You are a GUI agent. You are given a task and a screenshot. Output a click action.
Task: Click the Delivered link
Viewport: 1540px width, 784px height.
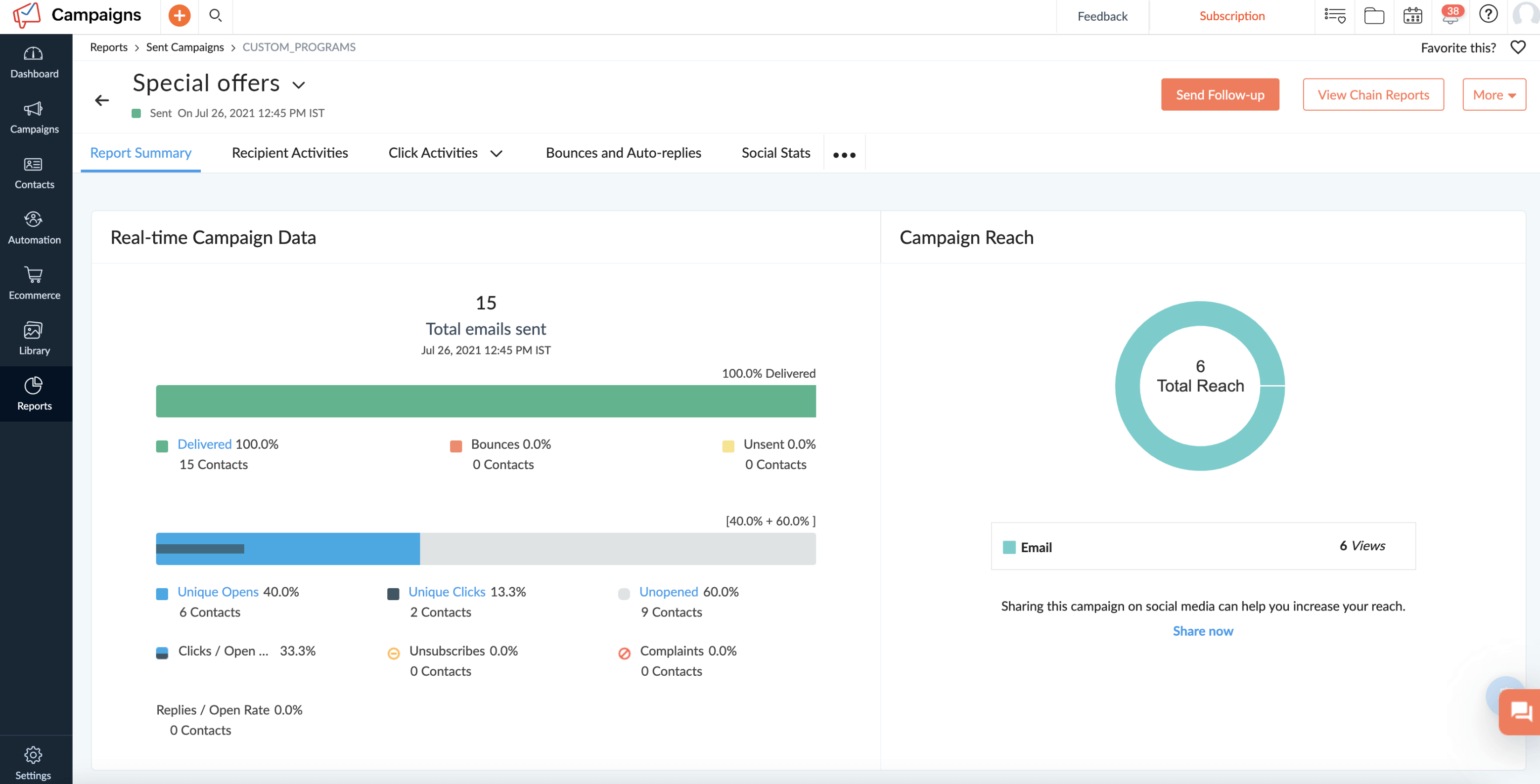pyautogui.click(x=204, y=444)
